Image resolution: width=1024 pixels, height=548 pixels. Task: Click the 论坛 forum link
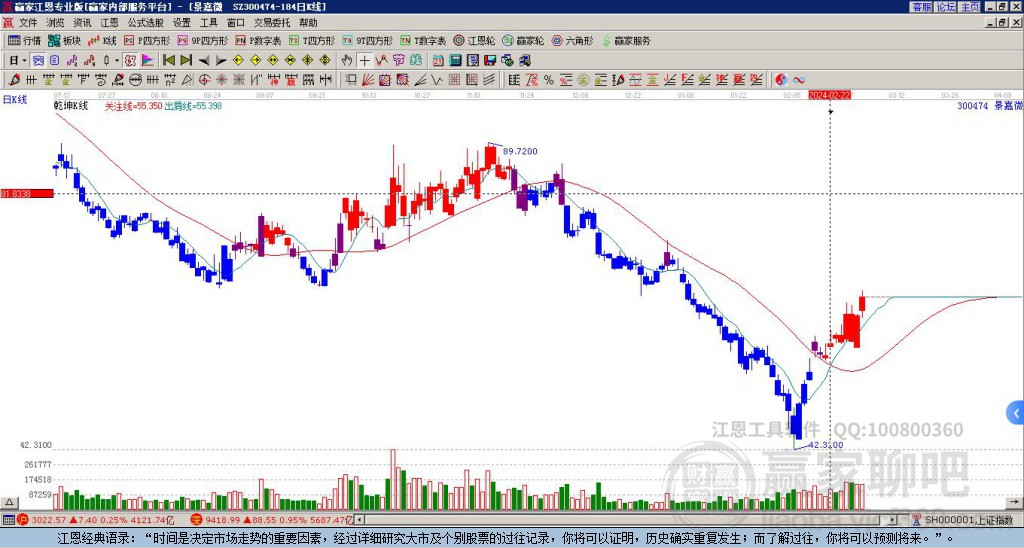click(946, 7)
